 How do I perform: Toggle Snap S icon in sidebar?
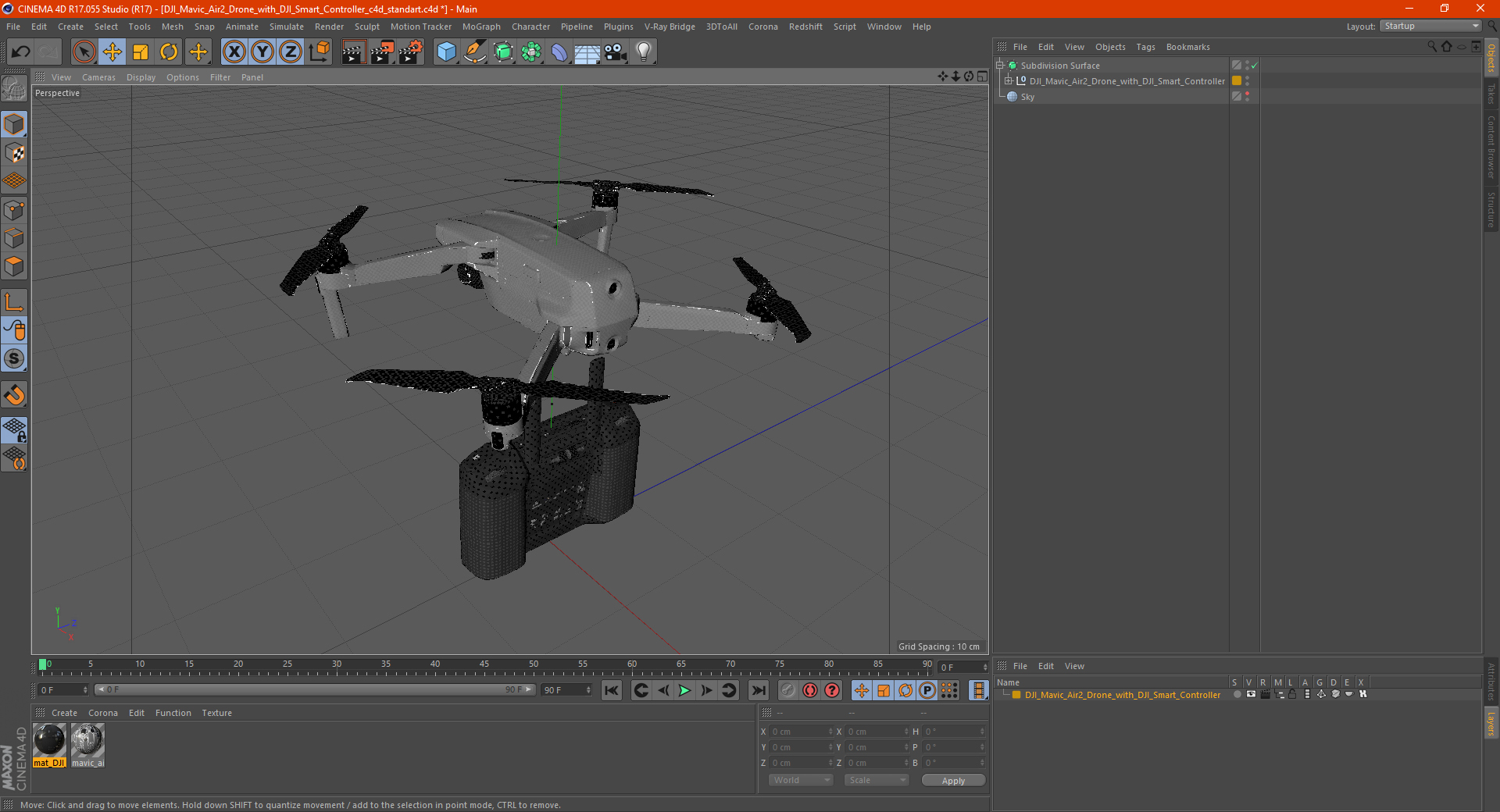click(15, 358)
